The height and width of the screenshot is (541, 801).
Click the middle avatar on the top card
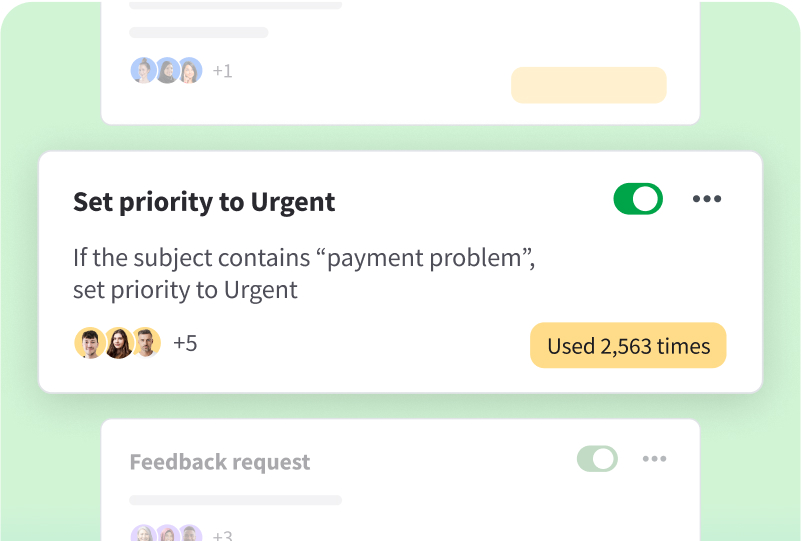[166, 70]
